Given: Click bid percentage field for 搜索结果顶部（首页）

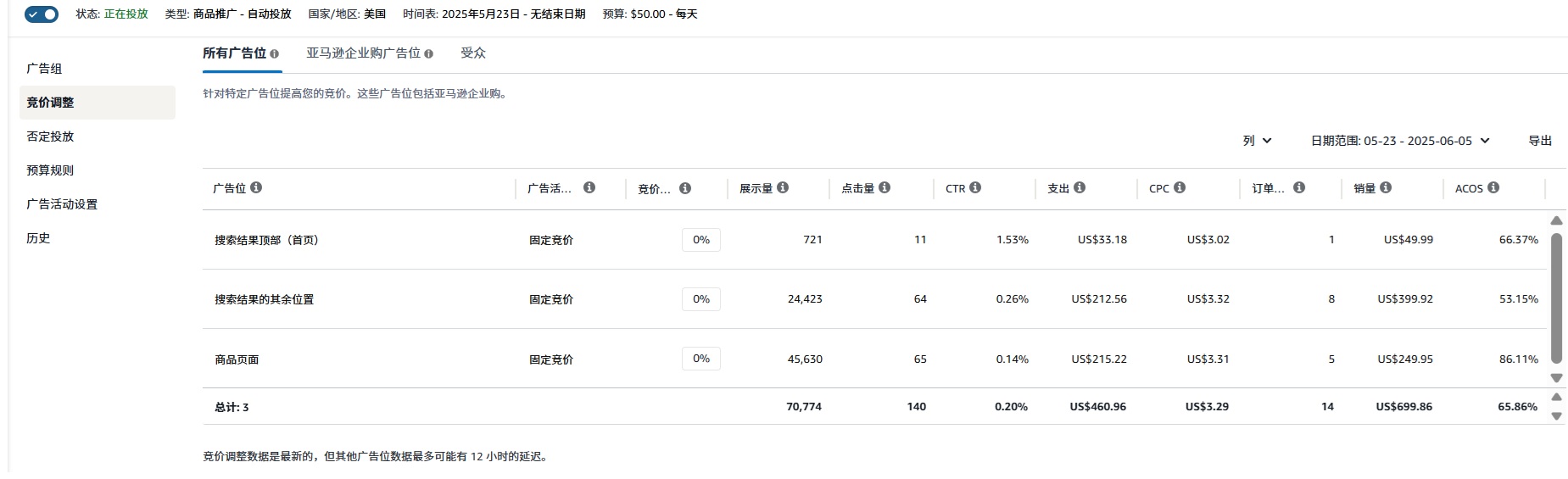Looking at the screenshot, I should pos(701,240).
